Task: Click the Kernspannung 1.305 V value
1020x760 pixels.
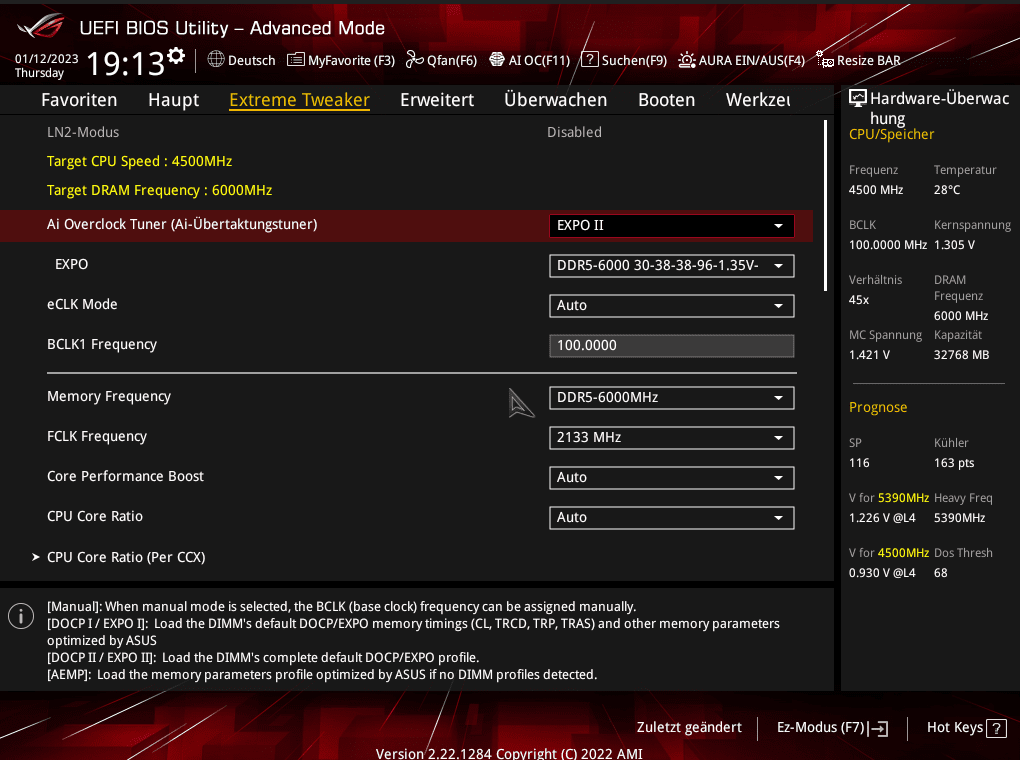Action: [x=954, y=245]
